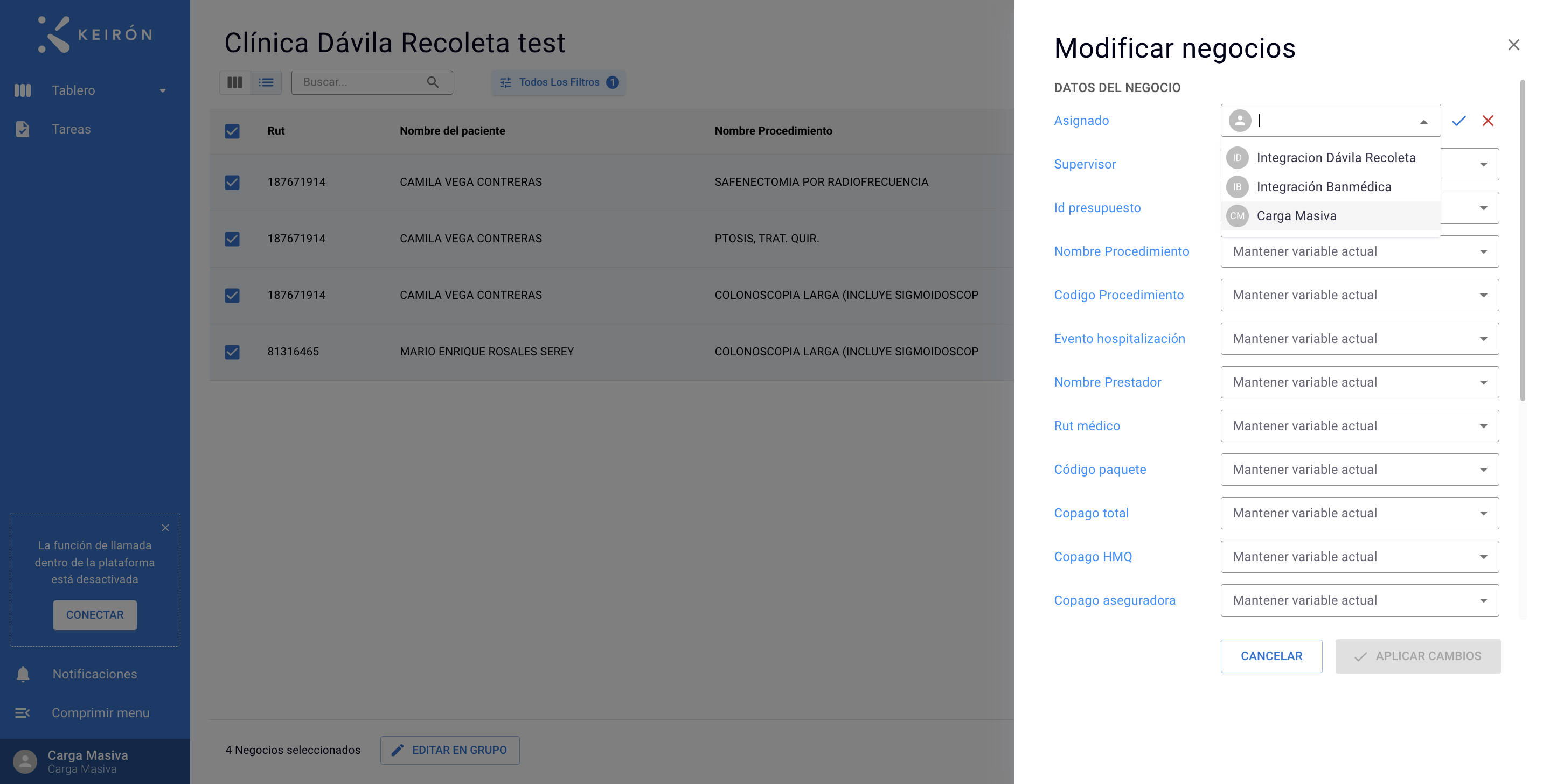Uncheck the SAFENECTOMIA POR RADIOFRECUENCIA row
The height and width of the screenshot is (784, 1543).
[x=232, y=182]
